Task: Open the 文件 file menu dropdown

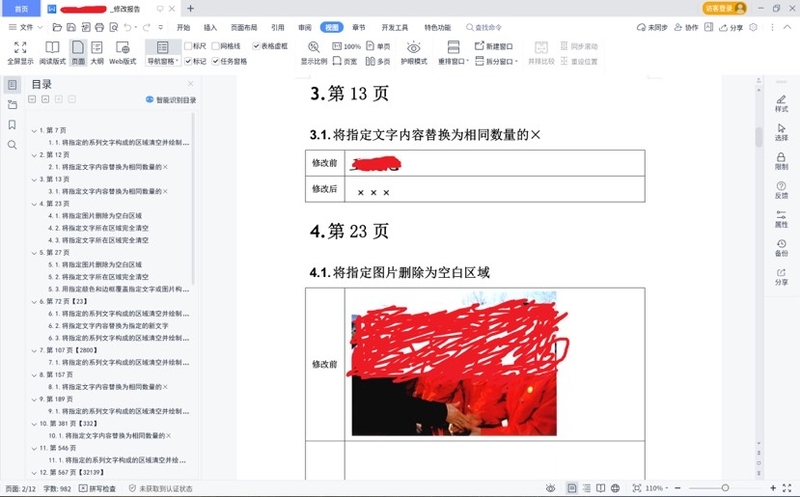Action: click(26, 27)
